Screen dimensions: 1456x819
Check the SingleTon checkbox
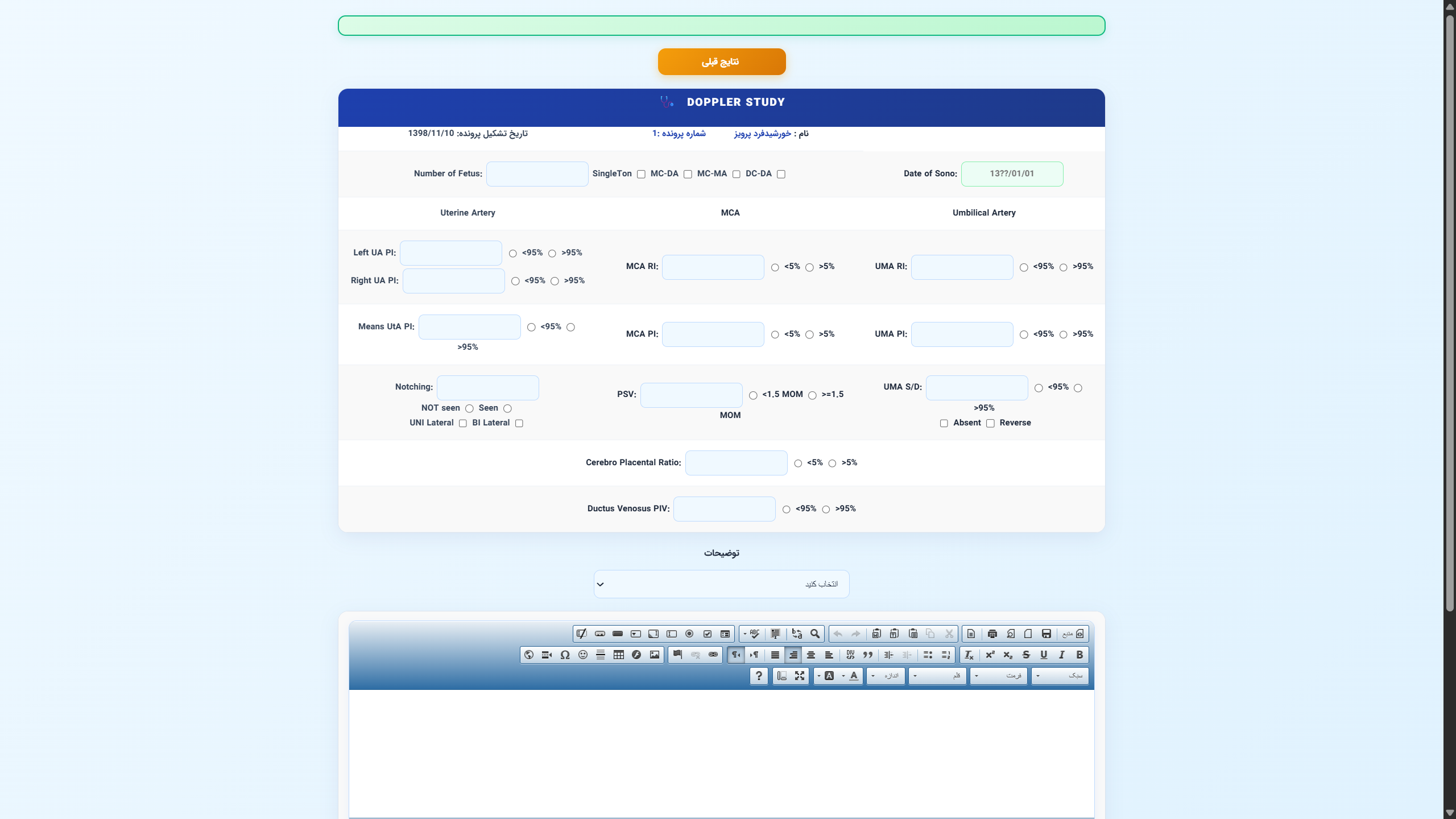point(641,175)
